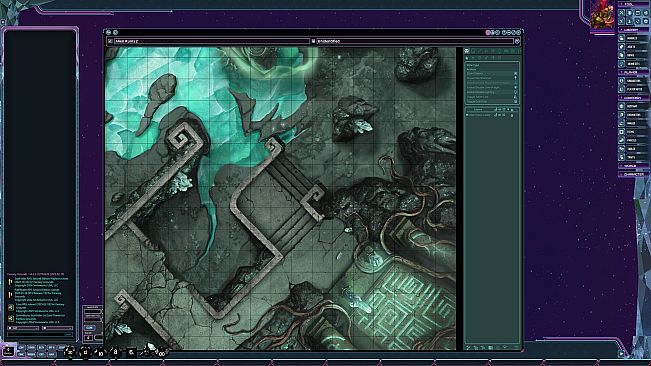The width and height of the screenshot is (651, 366).
Task: Collapse the PLAYER sidebar section
Action: click(634, 72)
